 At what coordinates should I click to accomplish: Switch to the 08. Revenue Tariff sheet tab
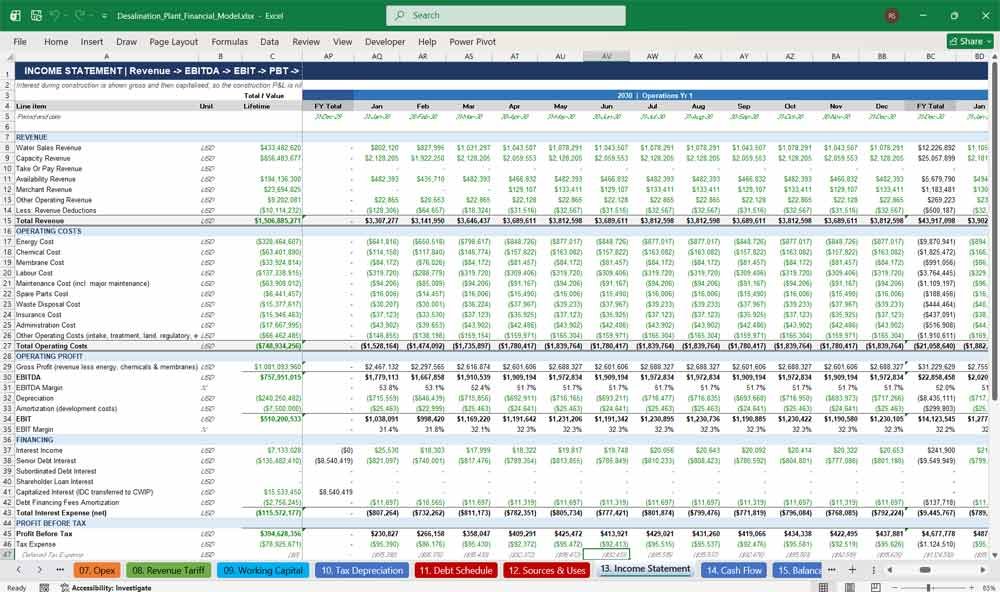(x=168, y=570)
